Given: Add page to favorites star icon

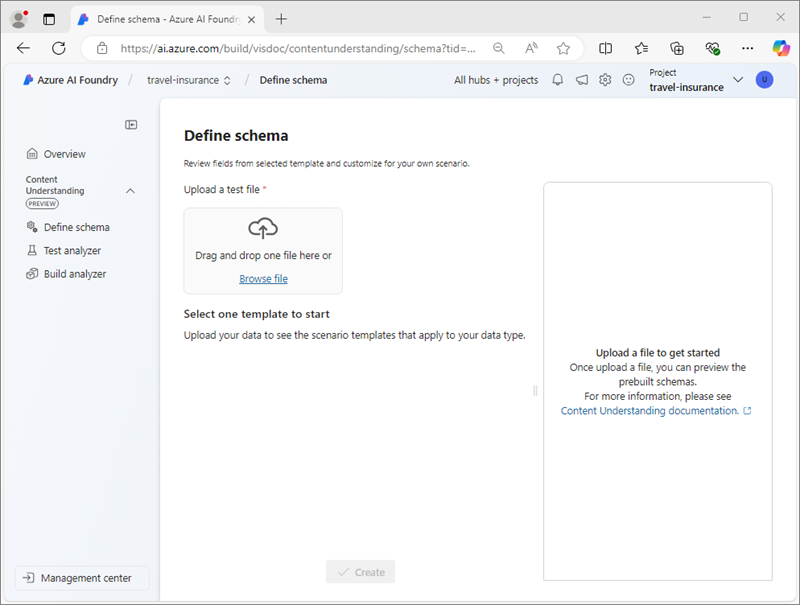Looking at the screenshot, I should [563, 48].
